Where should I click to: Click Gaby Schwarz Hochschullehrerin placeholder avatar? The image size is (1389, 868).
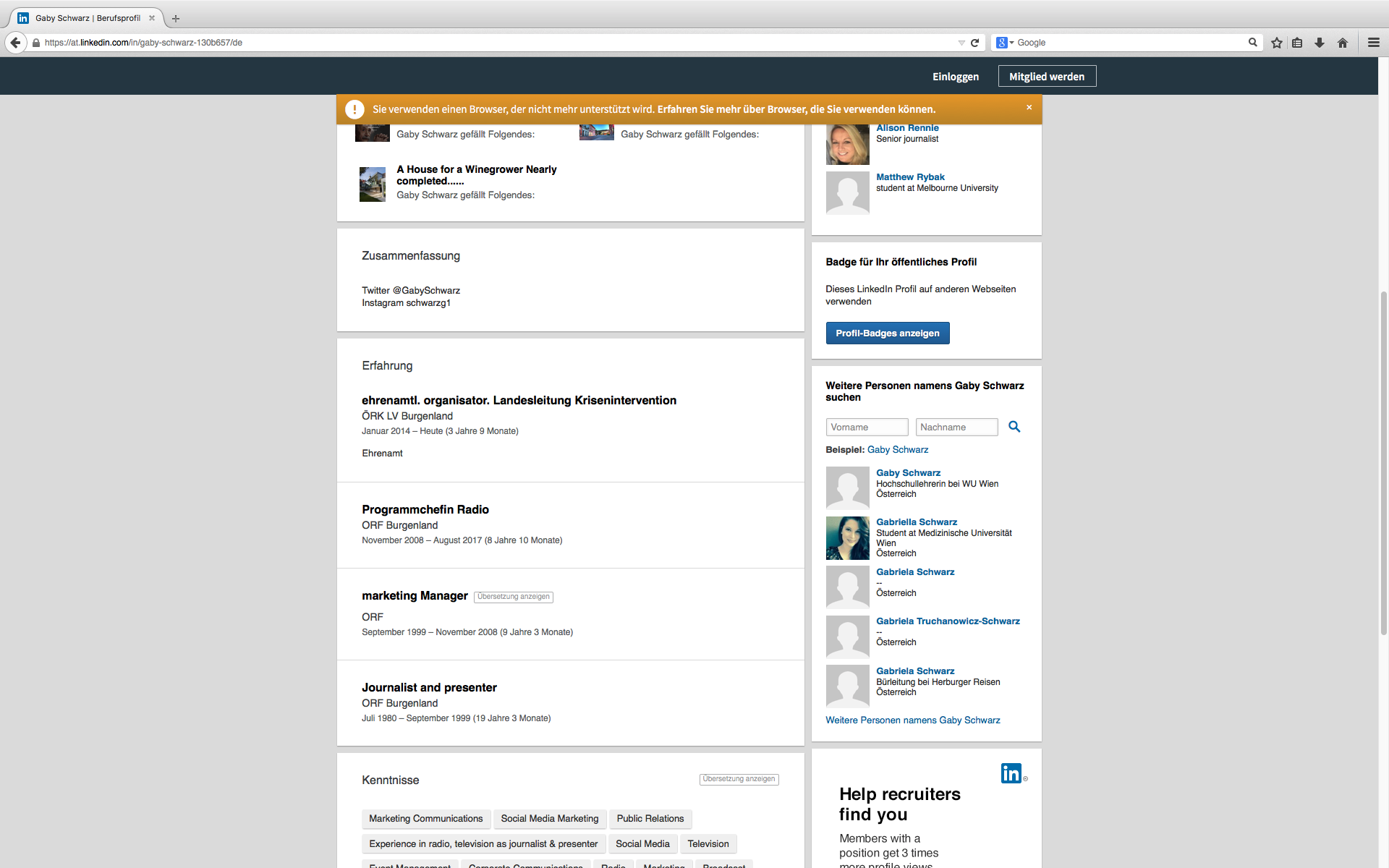847,488
